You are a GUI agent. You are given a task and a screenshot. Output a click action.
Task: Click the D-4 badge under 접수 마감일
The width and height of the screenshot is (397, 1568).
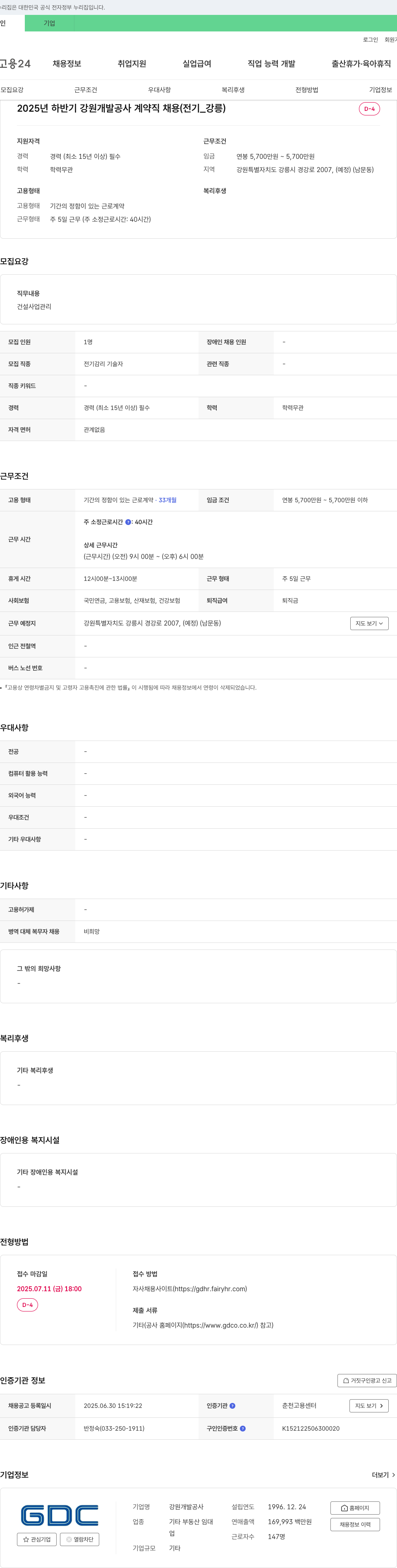point(27,1305)
